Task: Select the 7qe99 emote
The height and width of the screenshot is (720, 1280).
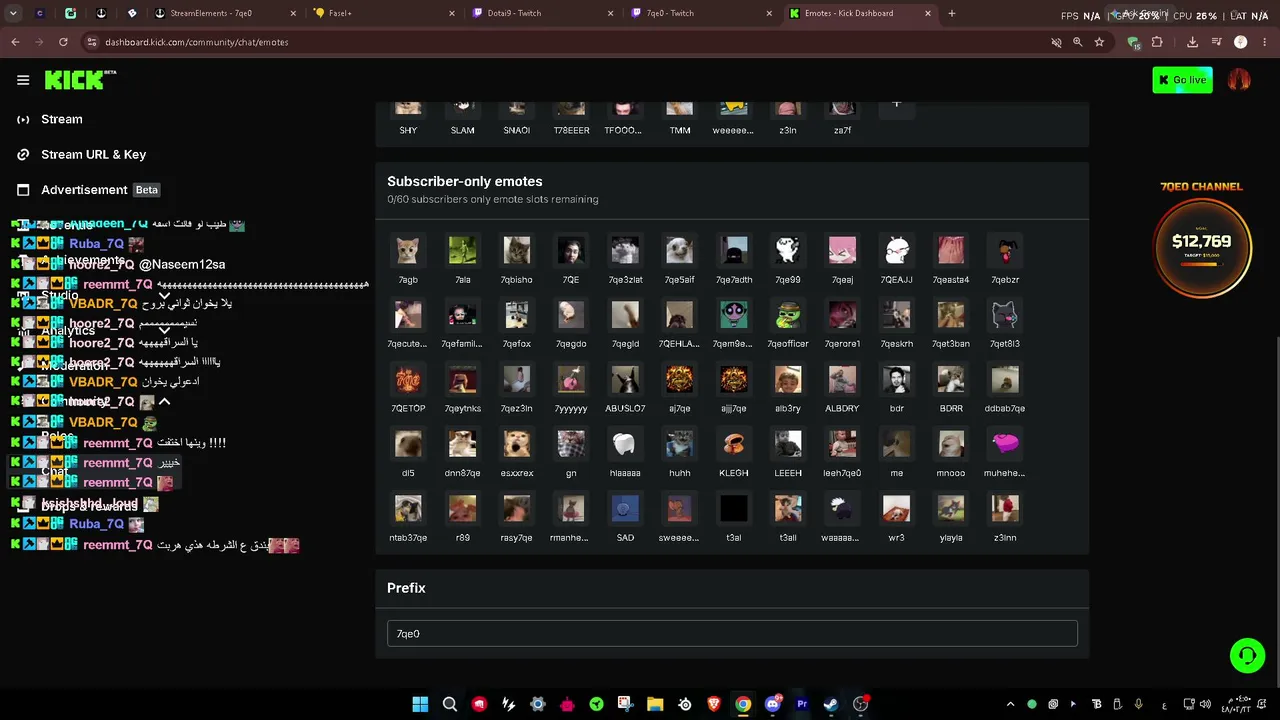Action: pyautogui.click(x=788, y=250)
